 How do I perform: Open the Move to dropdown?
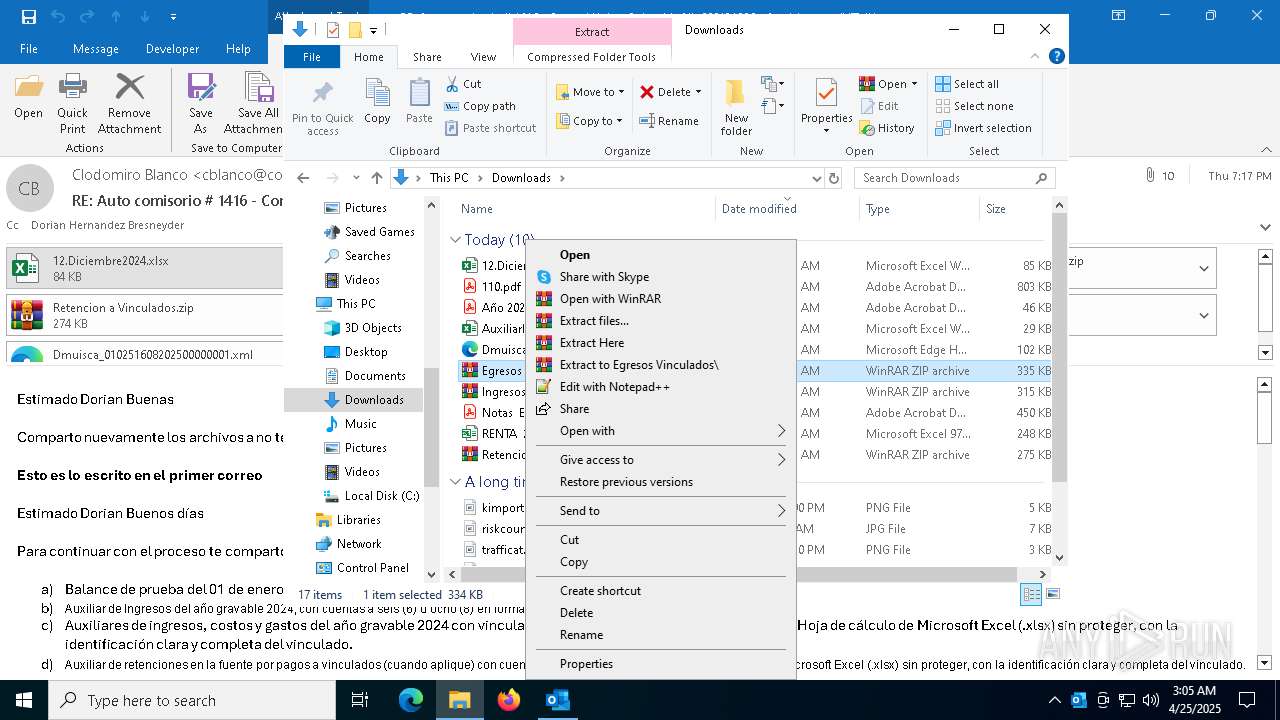click(590, 92)
